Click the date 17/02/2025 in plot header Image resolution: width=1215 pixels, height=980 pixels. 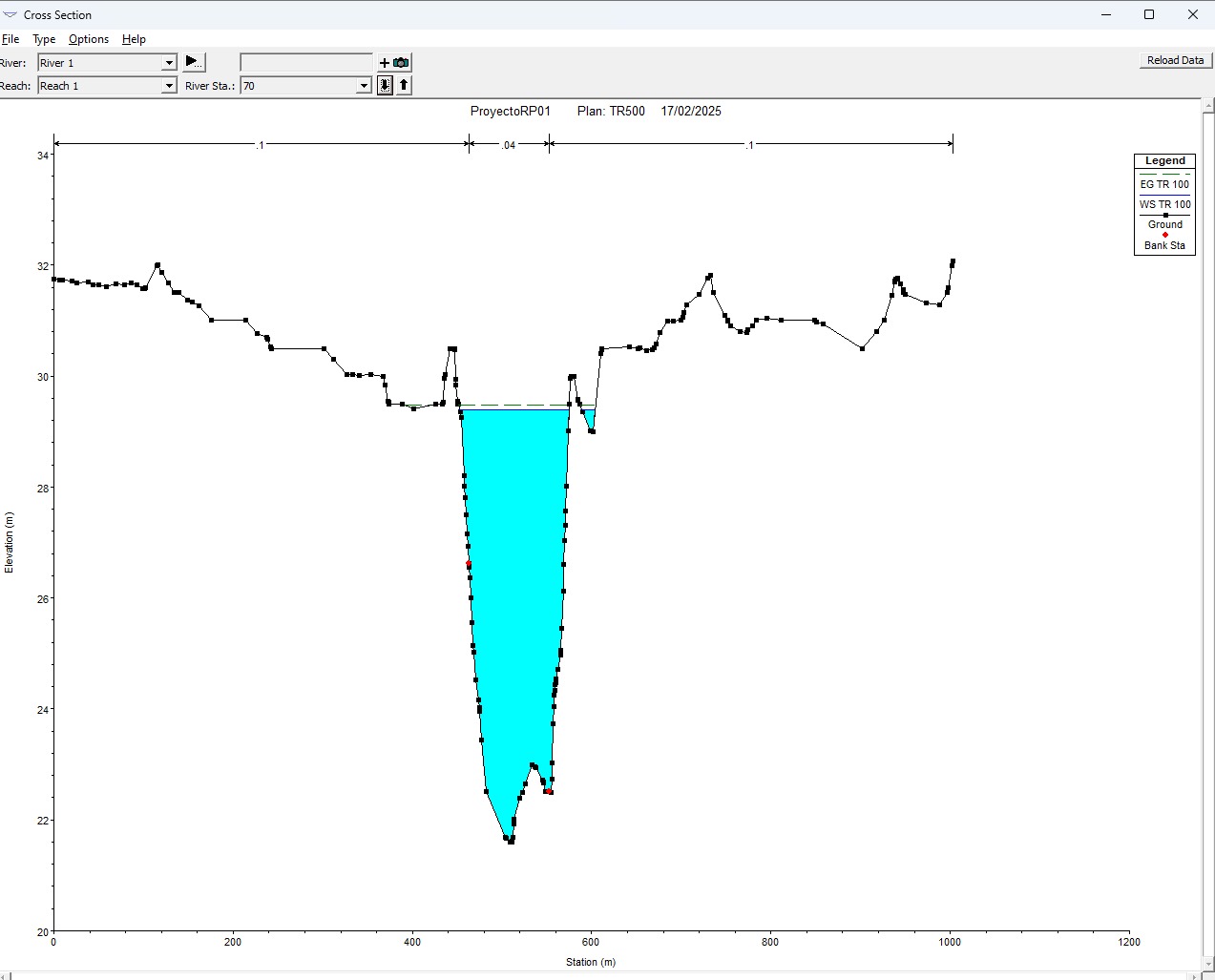(x=691, y=111)
